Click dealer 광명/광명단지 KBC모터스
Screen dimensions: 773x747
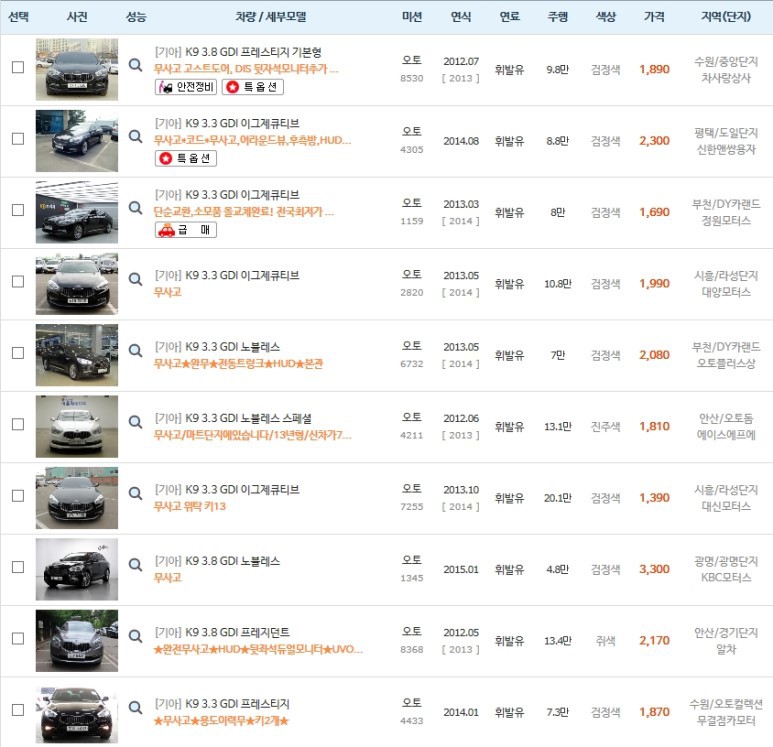pyautogui.click(x=726, y=569)
